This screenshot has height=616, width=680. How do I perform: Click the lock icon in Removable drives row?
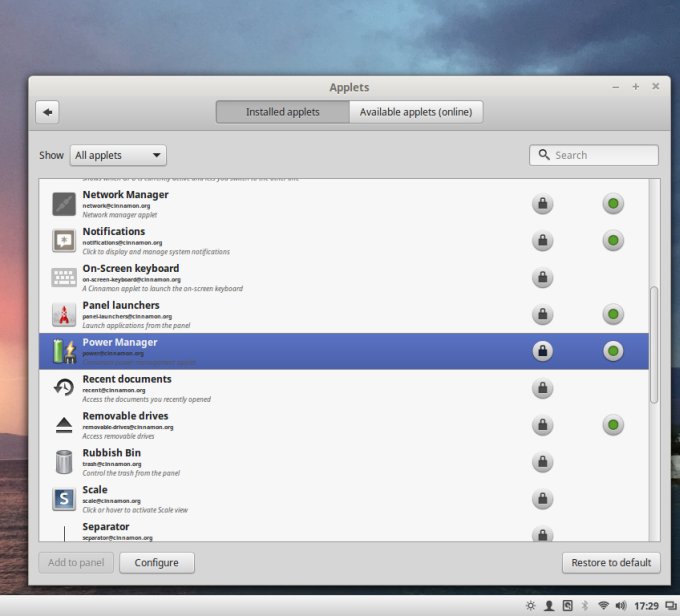pyautogui.click(x=543, y=425)
